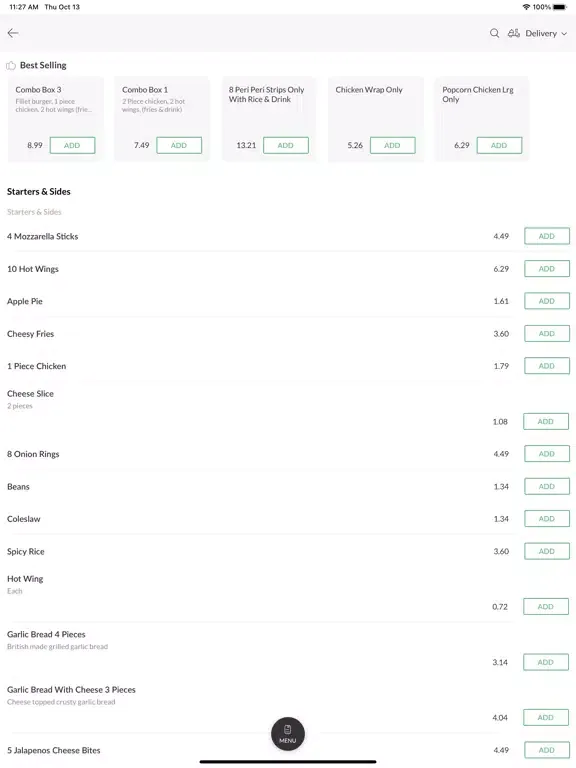Select the Combo Box 3 card
The width and height of the screenshot is (576, 768).
pos(56,119)
